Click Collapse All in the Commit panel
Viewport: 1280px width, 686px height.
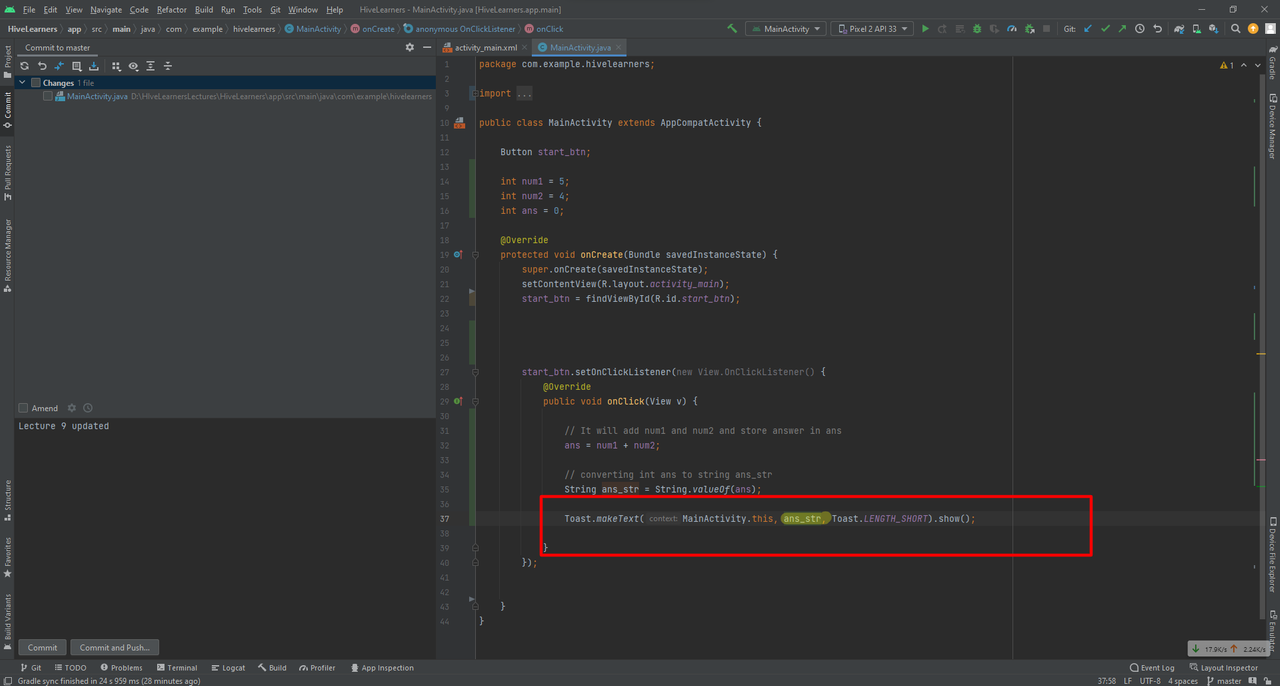(x=167, y=66)
